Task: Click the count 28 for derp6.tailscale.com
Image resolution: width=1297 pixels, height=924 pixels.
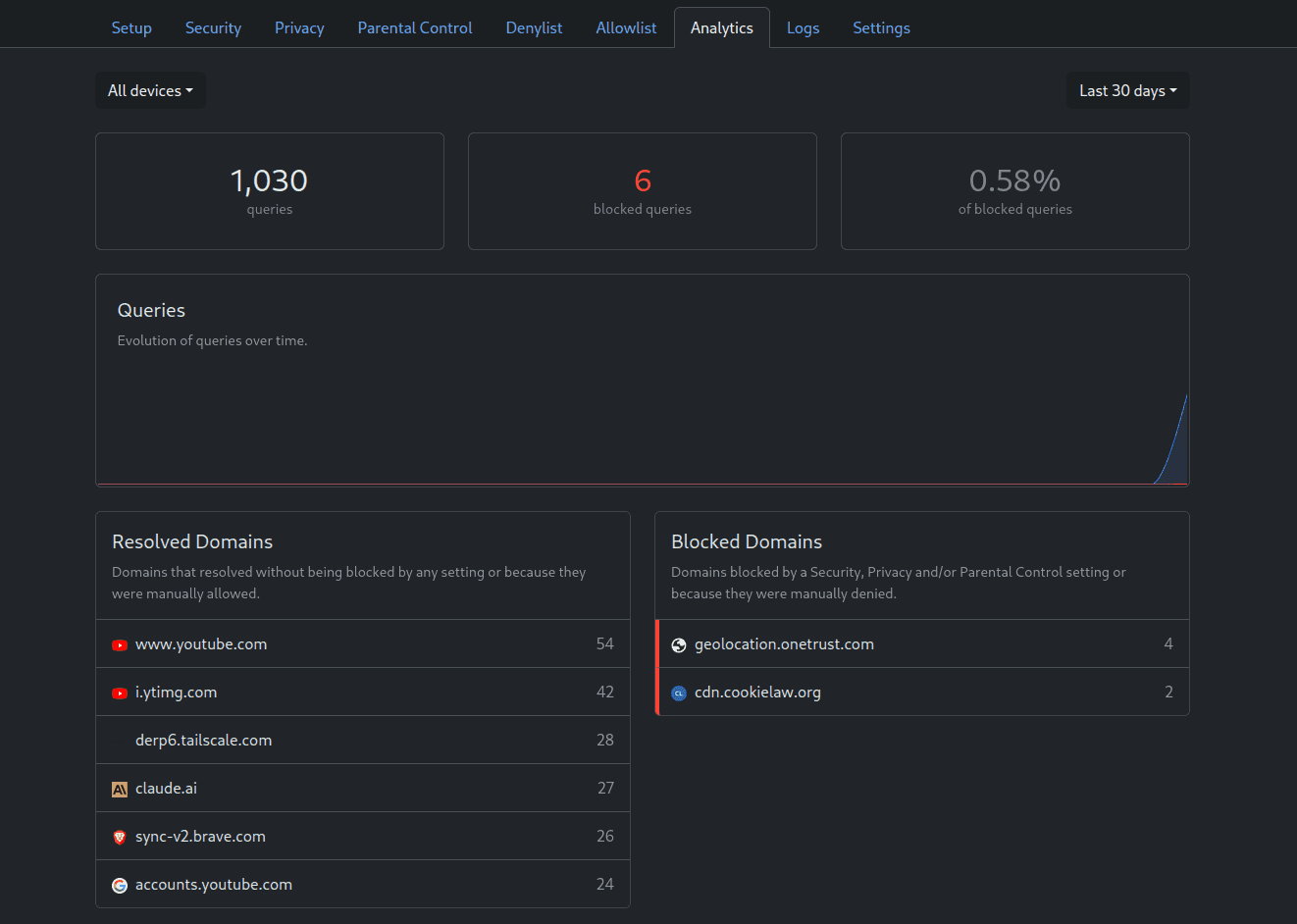Action: (x=604, y=741)
